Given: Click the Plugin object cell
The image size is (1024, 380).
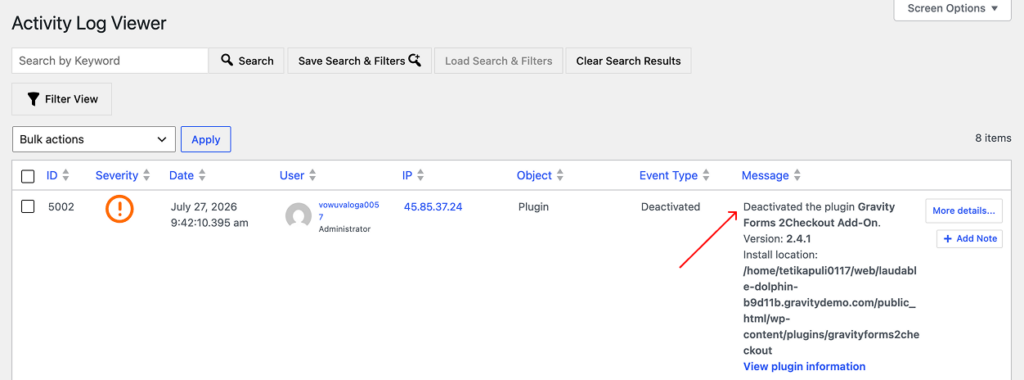Looking at the screenshot, I should [534, 207].
